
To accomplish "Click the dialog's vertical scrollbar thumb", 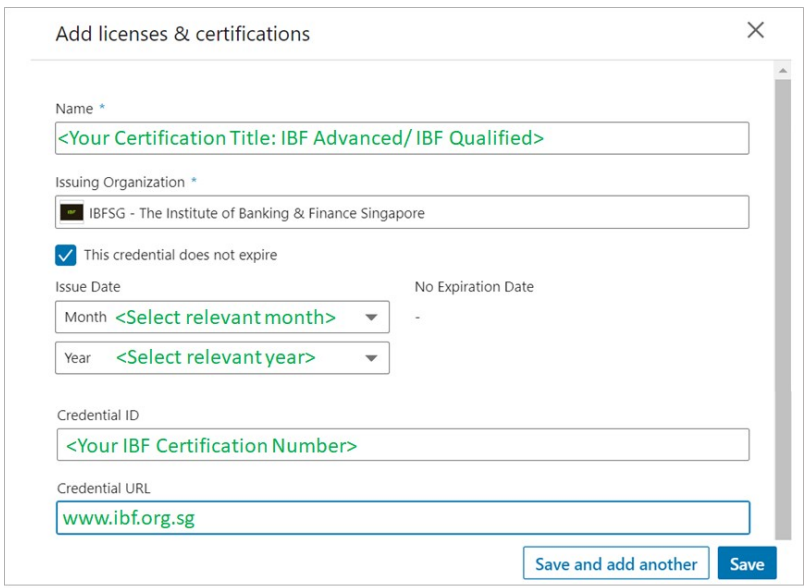I will pos(783,309).
